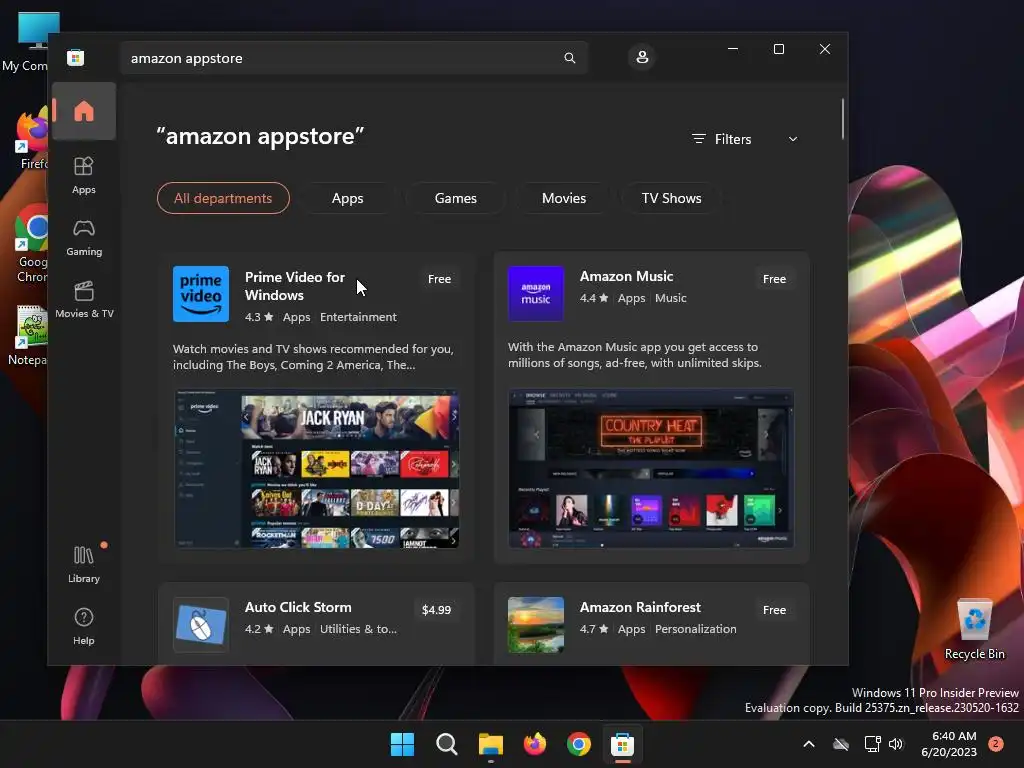The height and width of the screenshot is (768, 1024).
Task: Select the All departments filter
Action: (223, 198)
